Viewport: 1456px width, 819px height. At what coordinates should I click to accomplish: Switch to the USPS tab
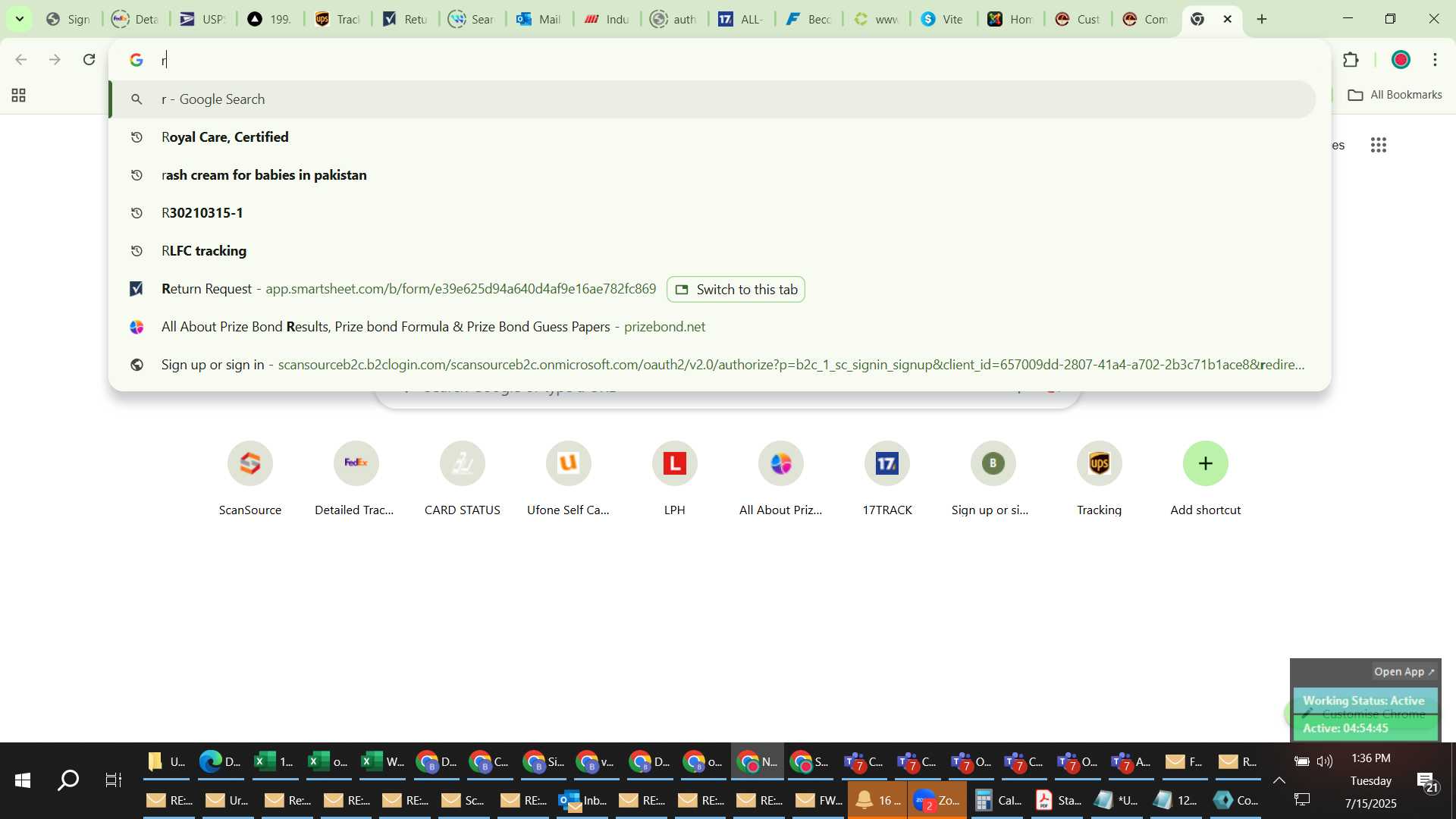[x=202, y=19]
